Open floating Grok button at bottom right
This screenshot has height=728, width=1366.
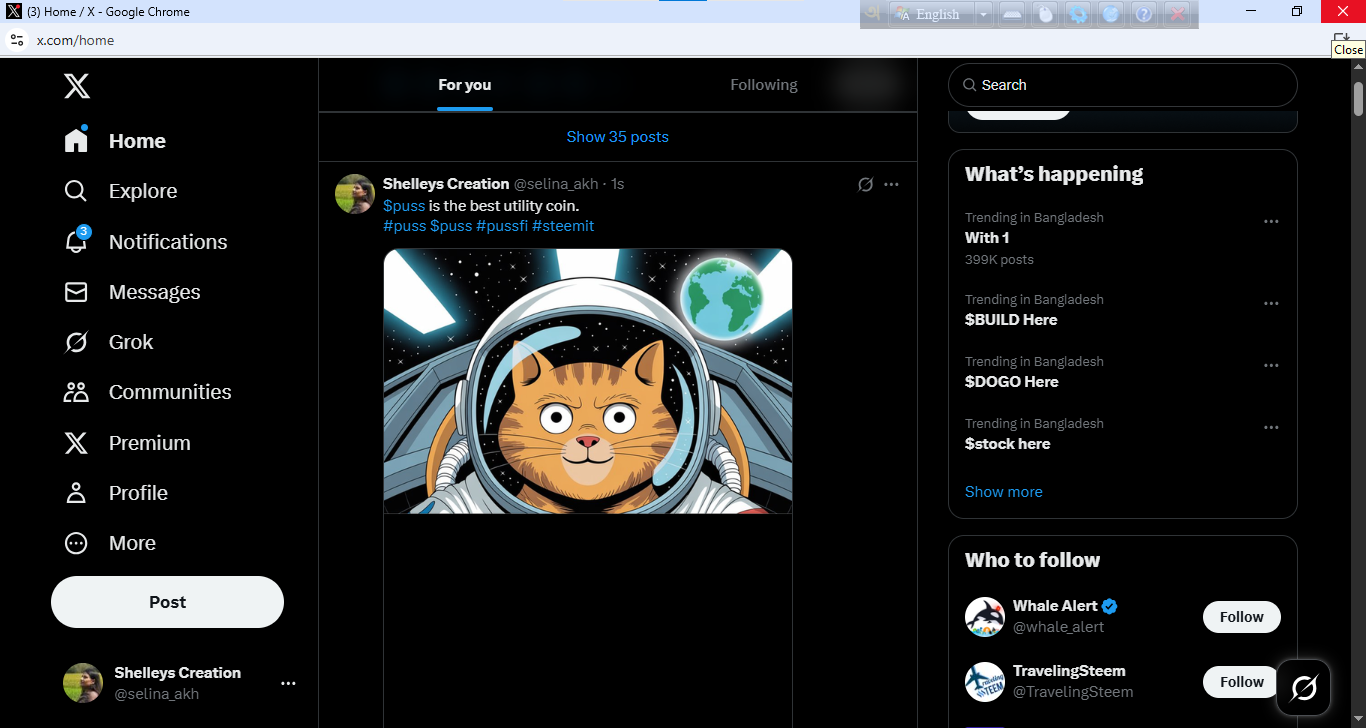click(x=1304, y=687)
